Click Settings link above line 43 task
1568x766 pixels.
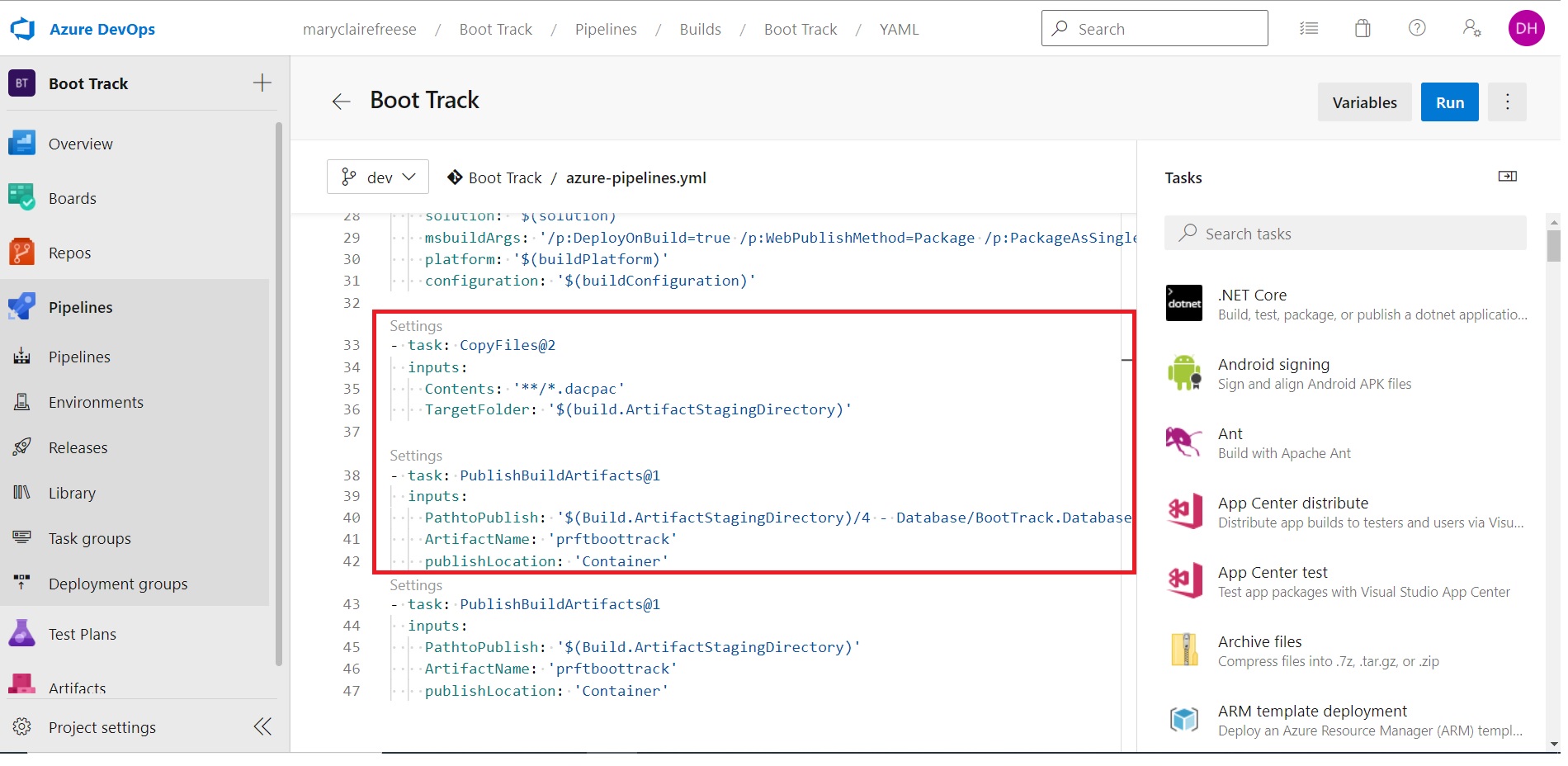click(416, 585)
